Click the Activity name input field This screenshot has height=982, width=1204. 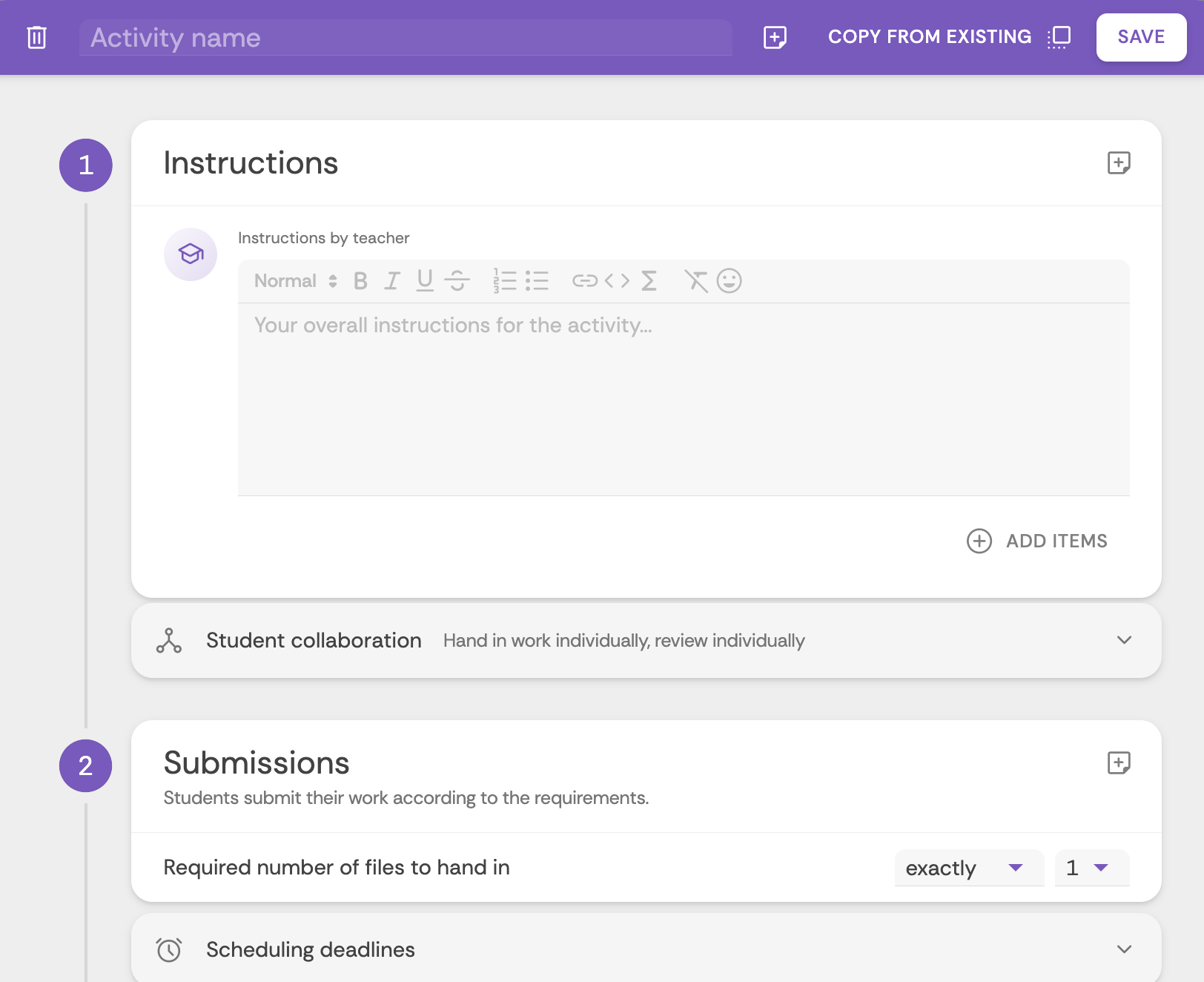click(406, 37)
